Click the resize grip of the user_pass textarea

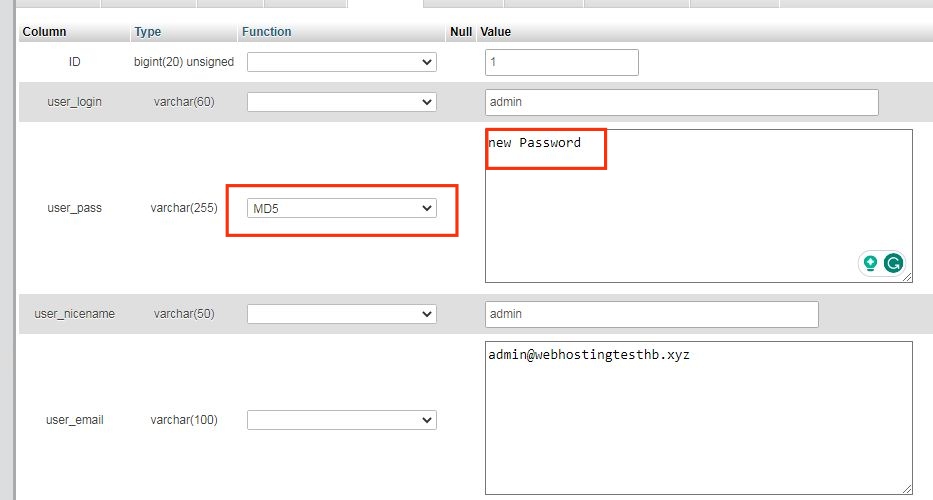(x=907, y=277)
